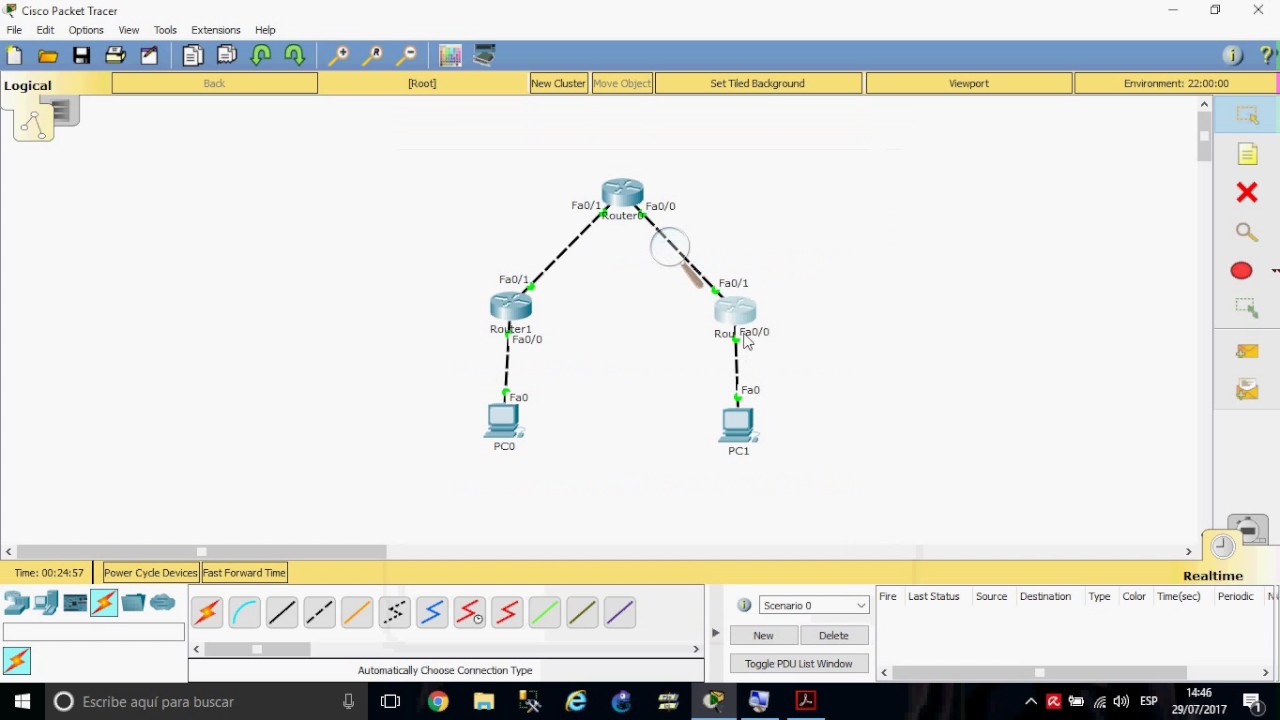
Task: Print the topology using the printer icon
Action: coord(115,56)
